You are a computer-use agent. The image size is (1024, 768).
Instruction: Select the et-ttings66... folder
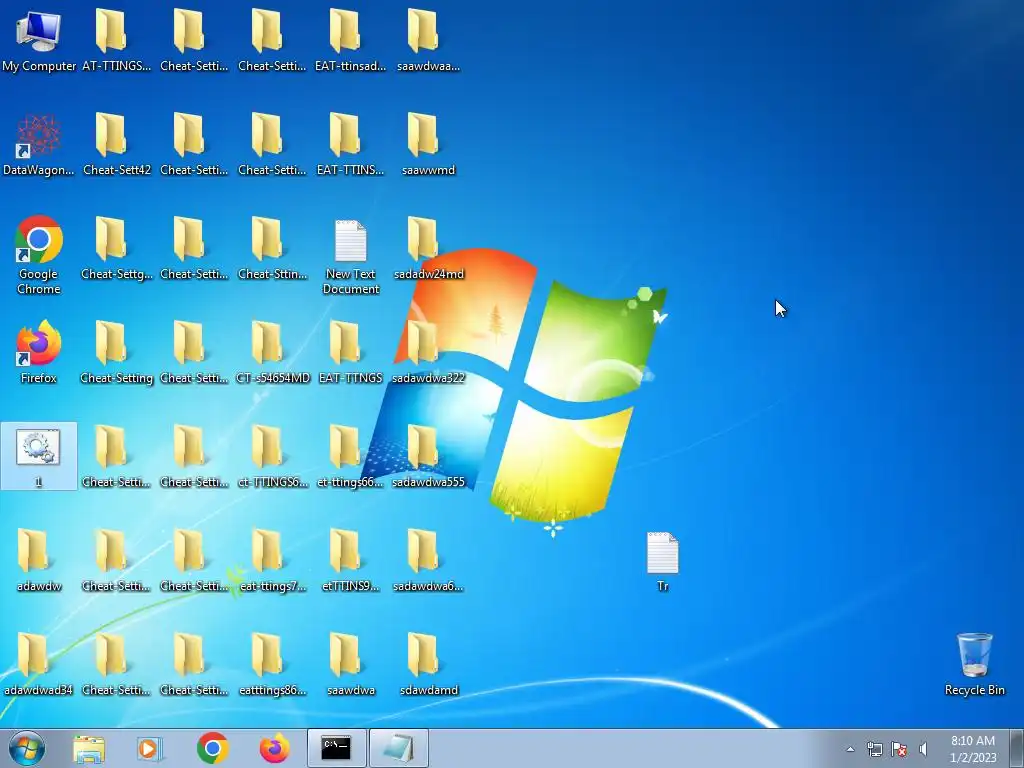point(350,456)
